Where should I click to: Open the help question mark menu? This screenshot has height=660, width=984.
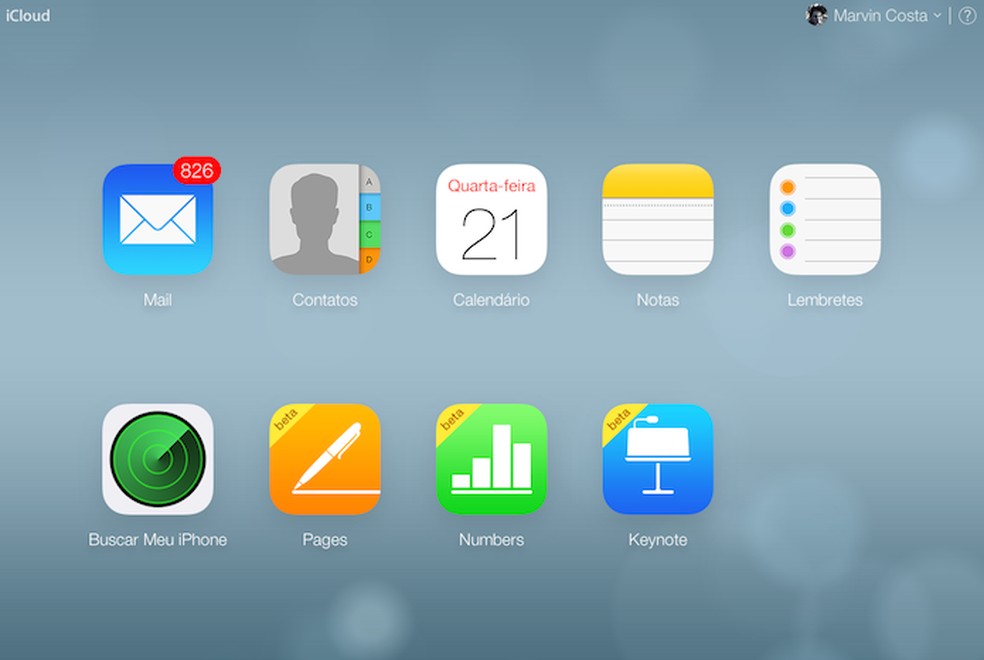pos(966,15)
